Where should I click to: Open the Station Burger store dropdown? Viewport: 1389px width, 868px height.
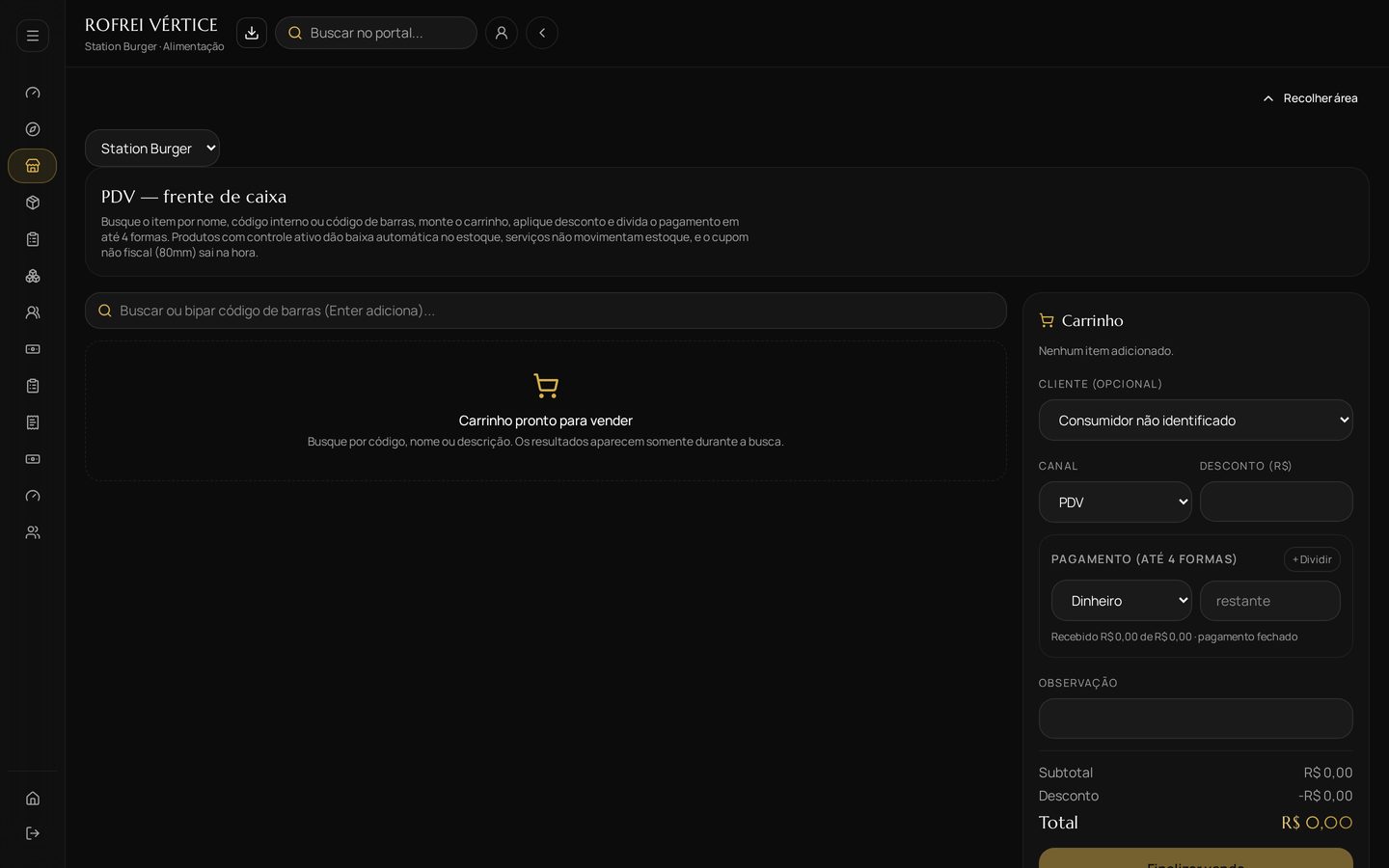(152, 149)
